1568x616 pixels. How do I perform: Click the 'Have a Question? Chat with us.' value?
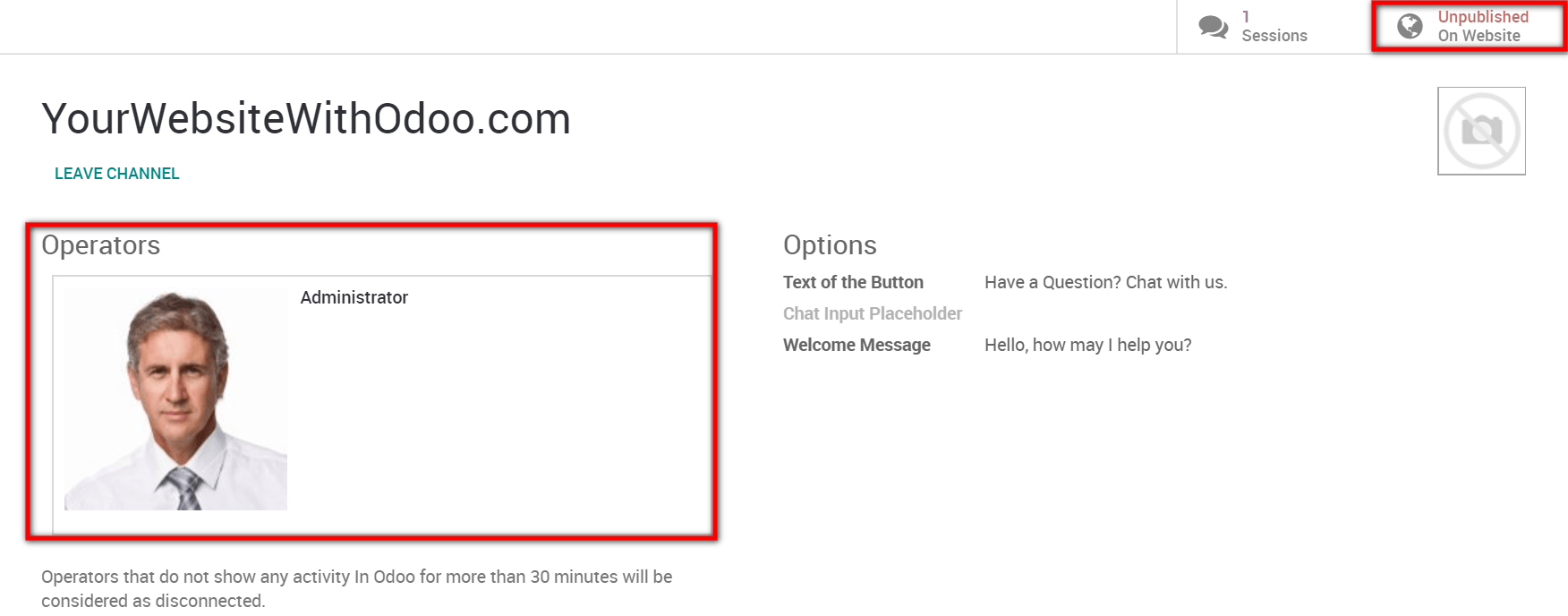[x=1105, y=282]
